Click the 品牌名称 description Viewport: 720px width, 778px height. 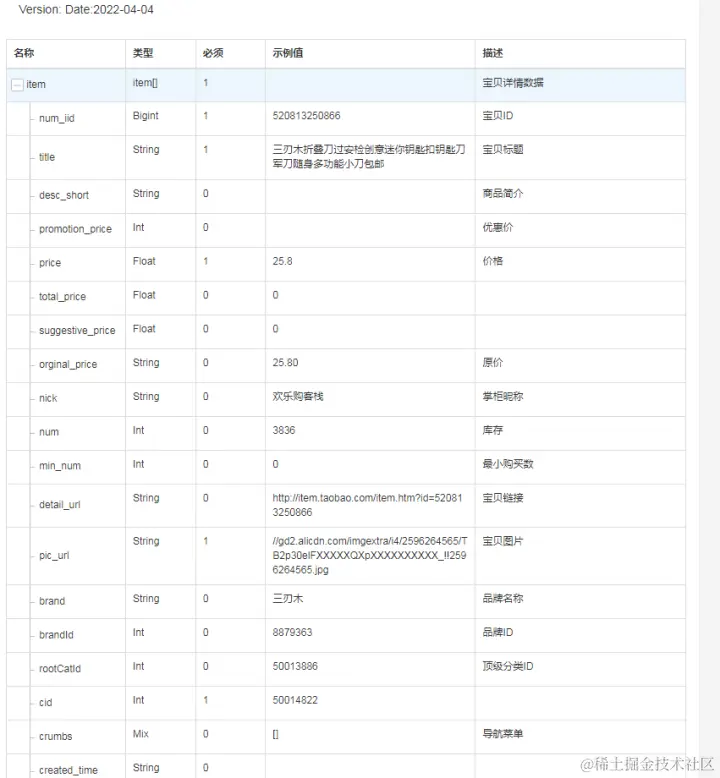point(503,598)
